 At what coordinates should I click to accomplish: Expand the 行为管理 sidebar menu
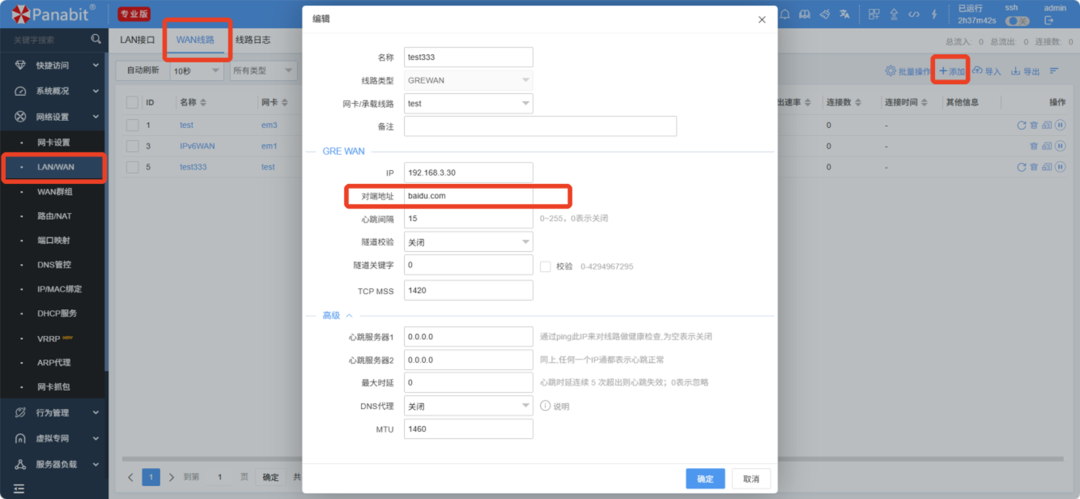tap(54, 413)
